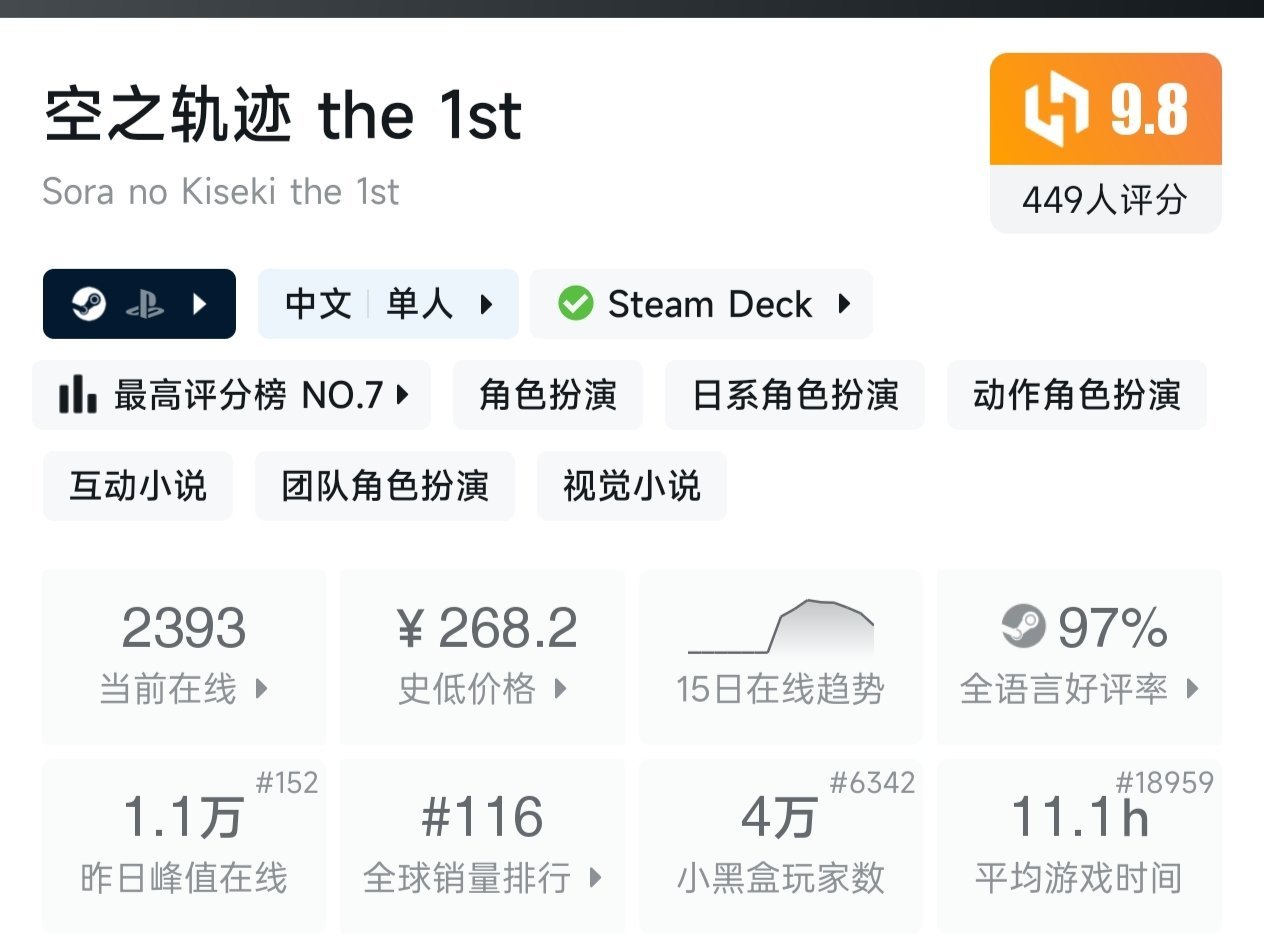Click the bar chart ranking icon
1264x941 pixels.
pos(77,396)
